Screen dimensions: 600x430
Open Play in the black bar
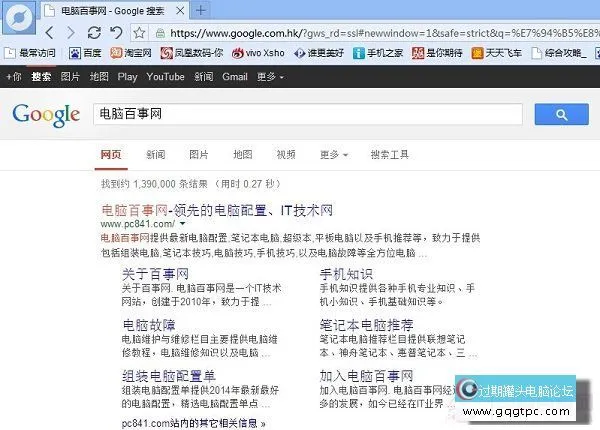click(x=127, y=77)
